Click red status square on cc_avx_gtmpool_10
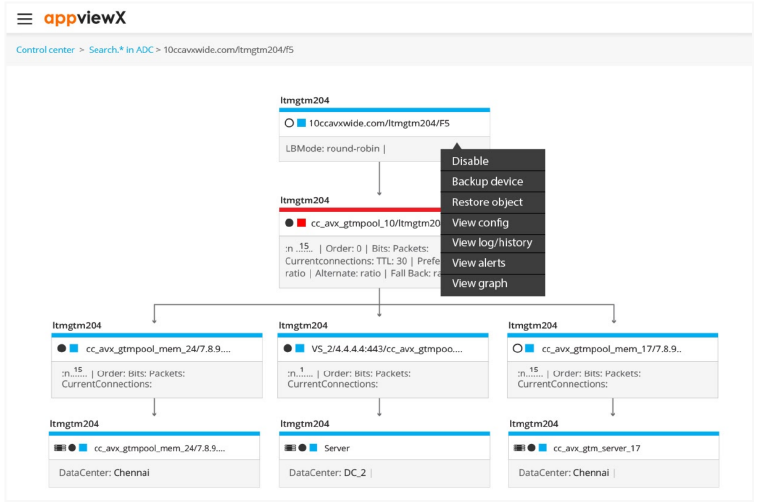Viewport: 762px width, 503px height. click(302, 223)
